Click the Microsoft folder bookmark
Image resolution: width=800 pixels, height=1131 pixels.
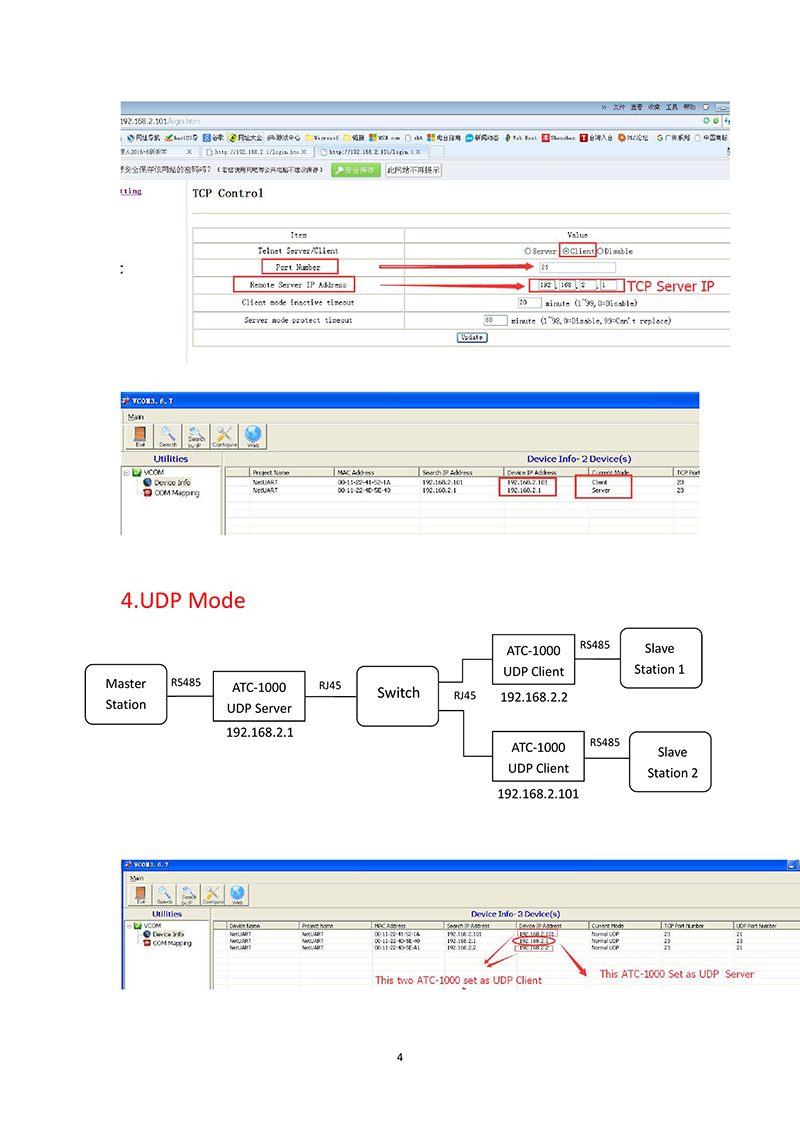pos(322,138)
